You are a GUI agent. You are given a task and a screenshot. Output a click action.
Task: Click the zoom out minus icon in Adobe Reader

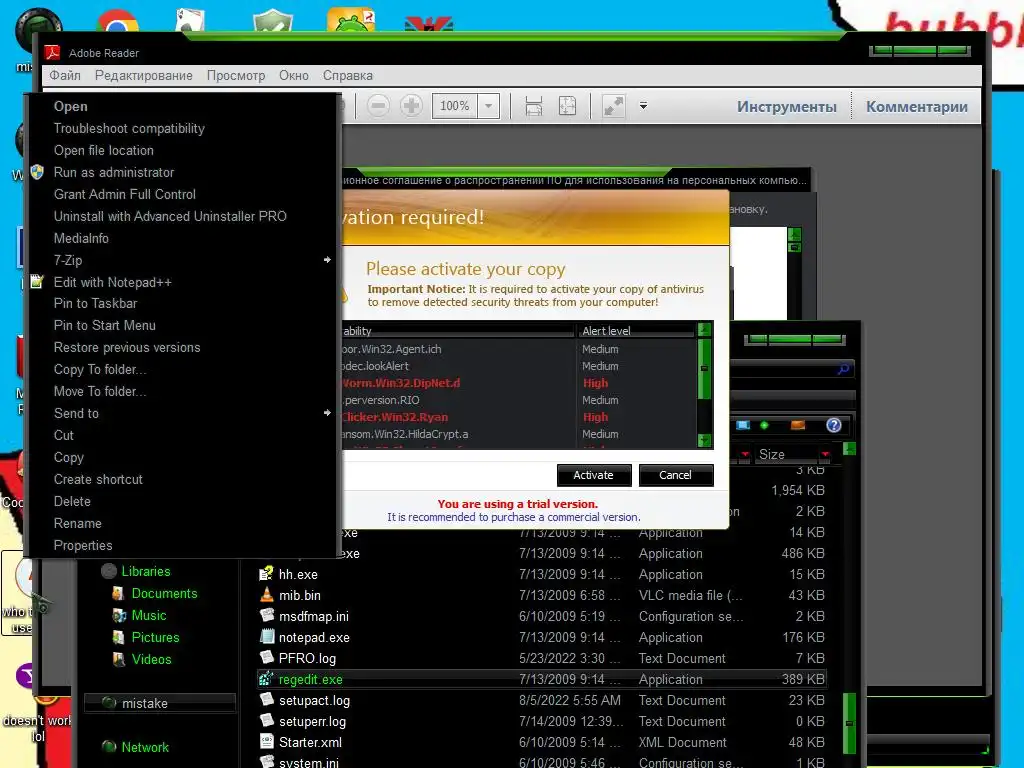[x=378, y=106]
